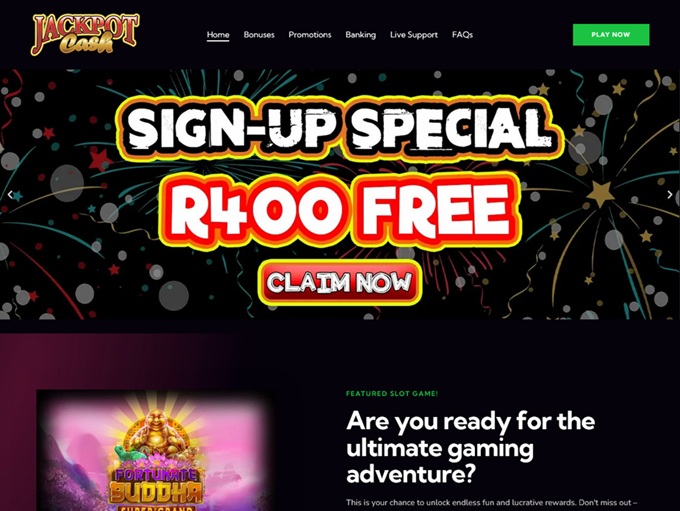Open the Bonuses page
680x511 pixels.
259,35
